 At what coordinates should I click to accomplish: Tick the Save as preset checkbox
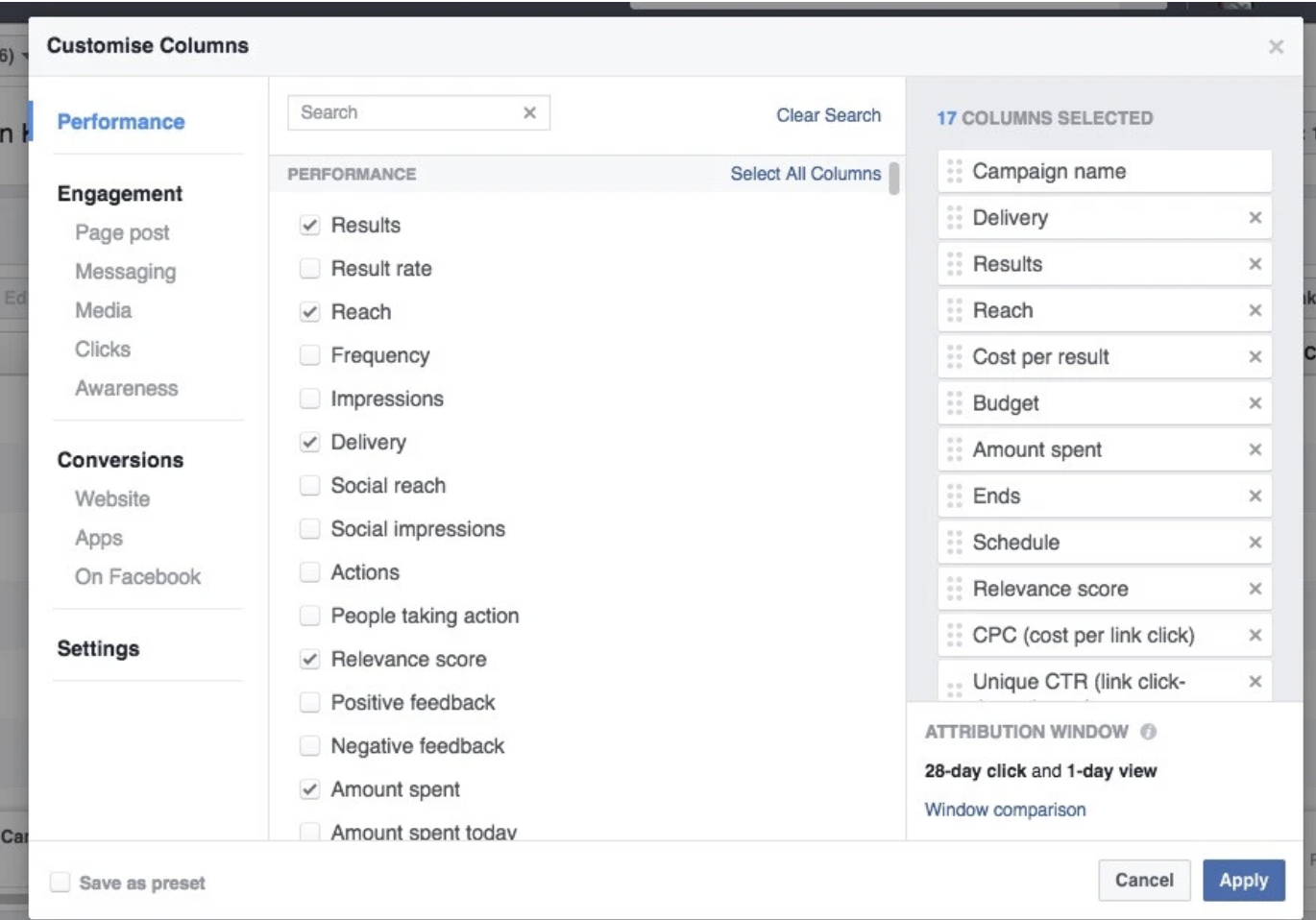click(x=60, y=883)
